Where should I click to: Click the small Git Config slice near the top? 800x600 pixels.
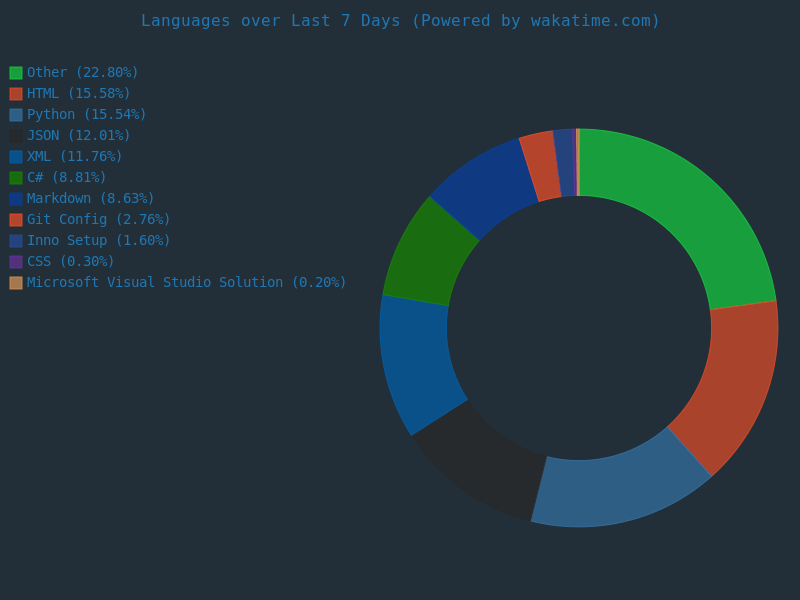(541, 166)
